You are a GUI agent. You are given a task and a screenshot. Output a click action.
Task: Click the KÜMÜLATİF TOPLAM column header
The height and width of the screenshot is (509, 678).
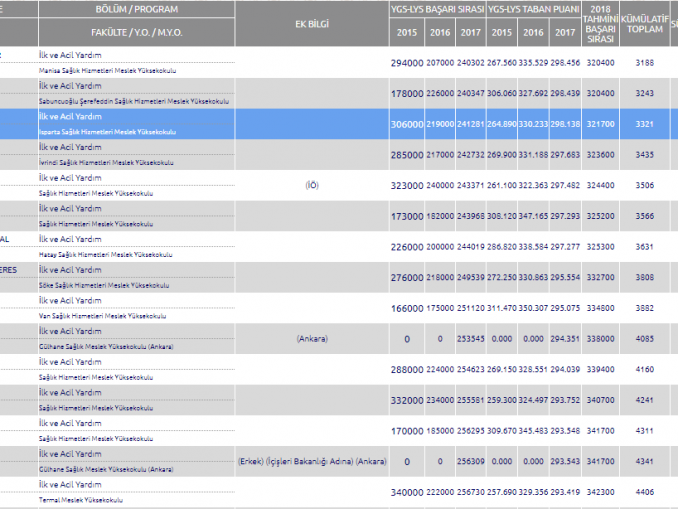click(645, 23)
